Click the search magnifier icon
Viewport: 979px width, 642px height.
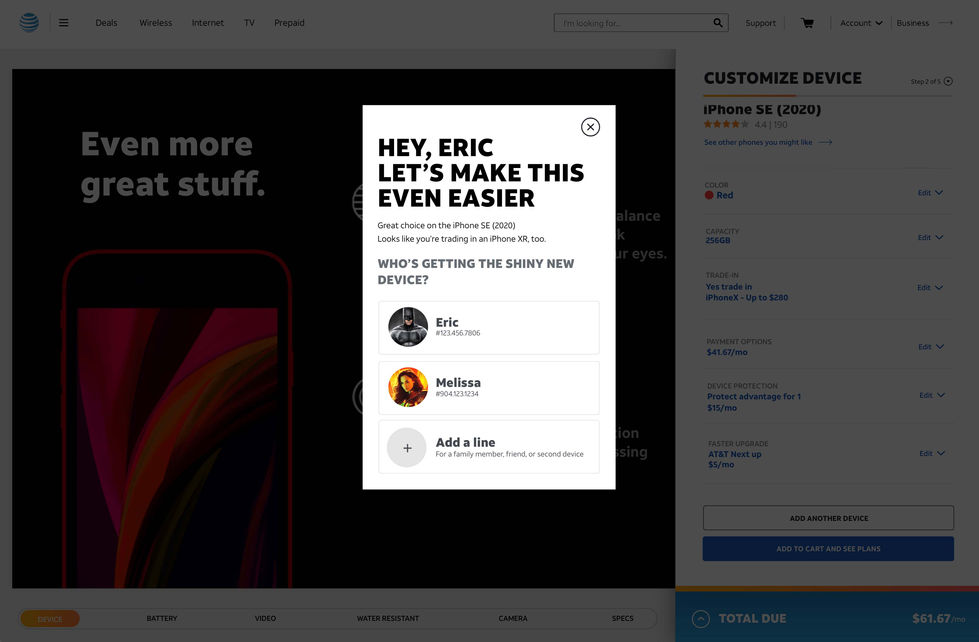718,22
